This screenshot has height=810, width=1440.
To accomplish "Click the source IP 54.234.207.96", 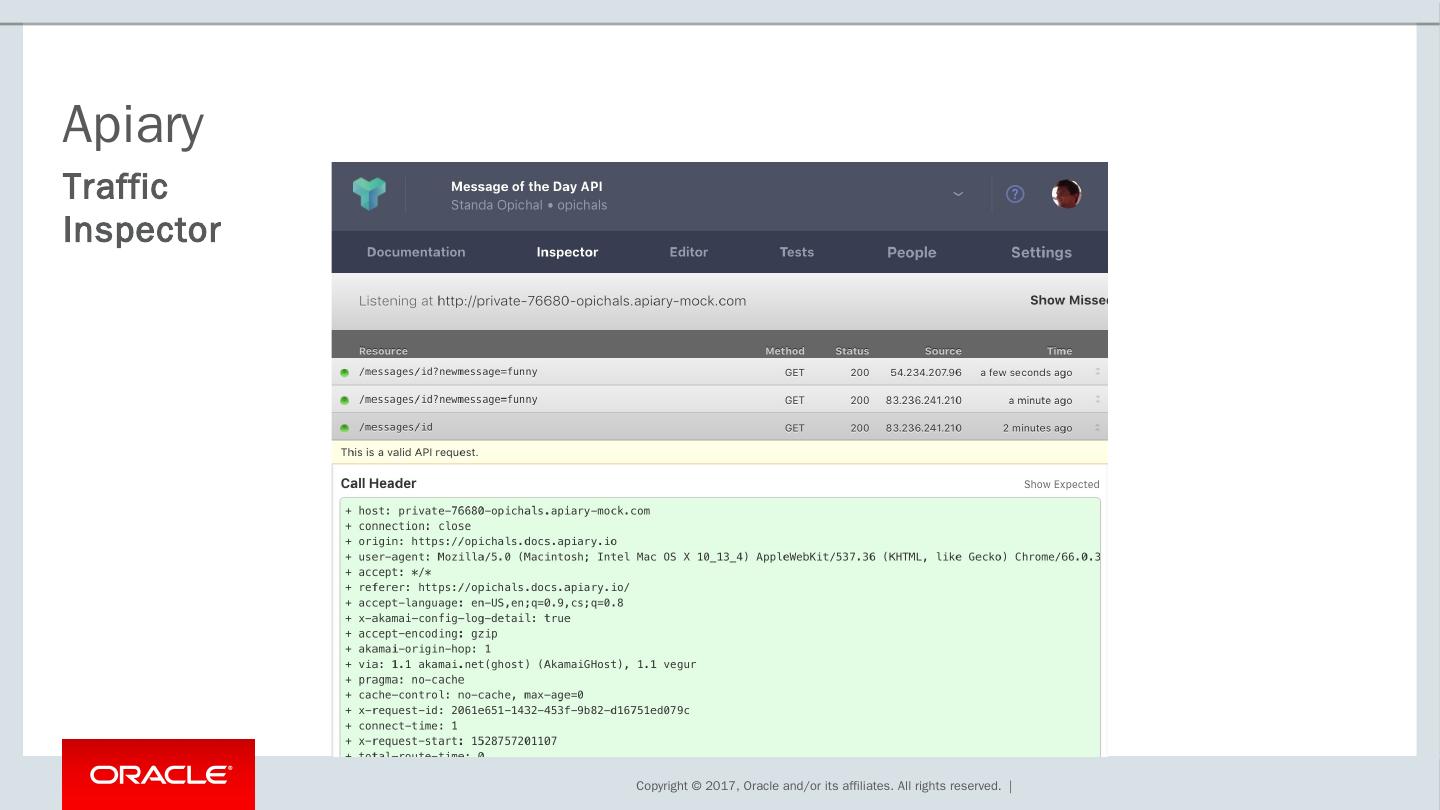I will click(x=926, y=373).
